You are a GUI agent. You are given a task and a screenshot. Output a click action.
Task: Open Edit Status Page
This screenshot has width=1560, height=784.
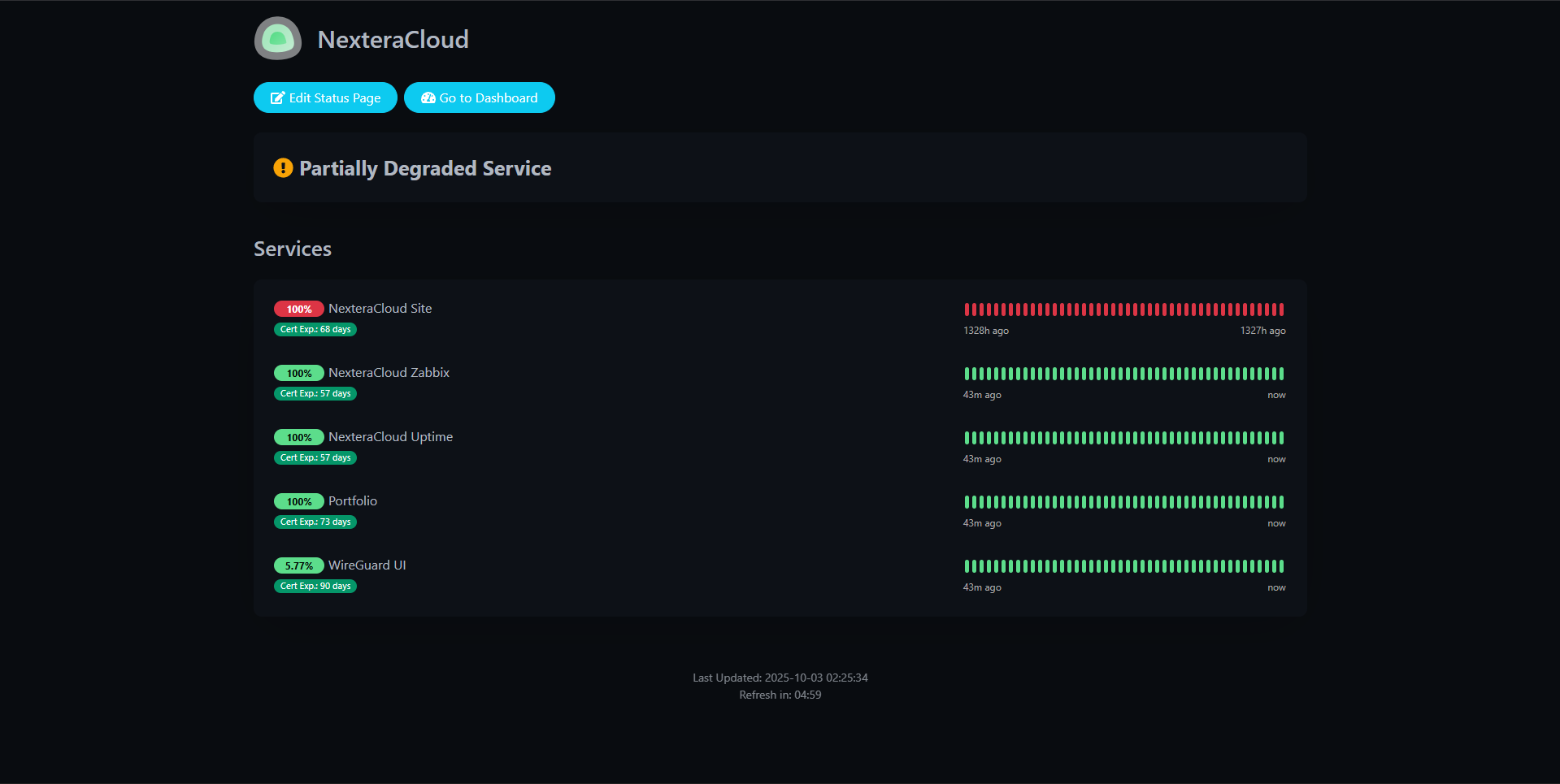325,97
